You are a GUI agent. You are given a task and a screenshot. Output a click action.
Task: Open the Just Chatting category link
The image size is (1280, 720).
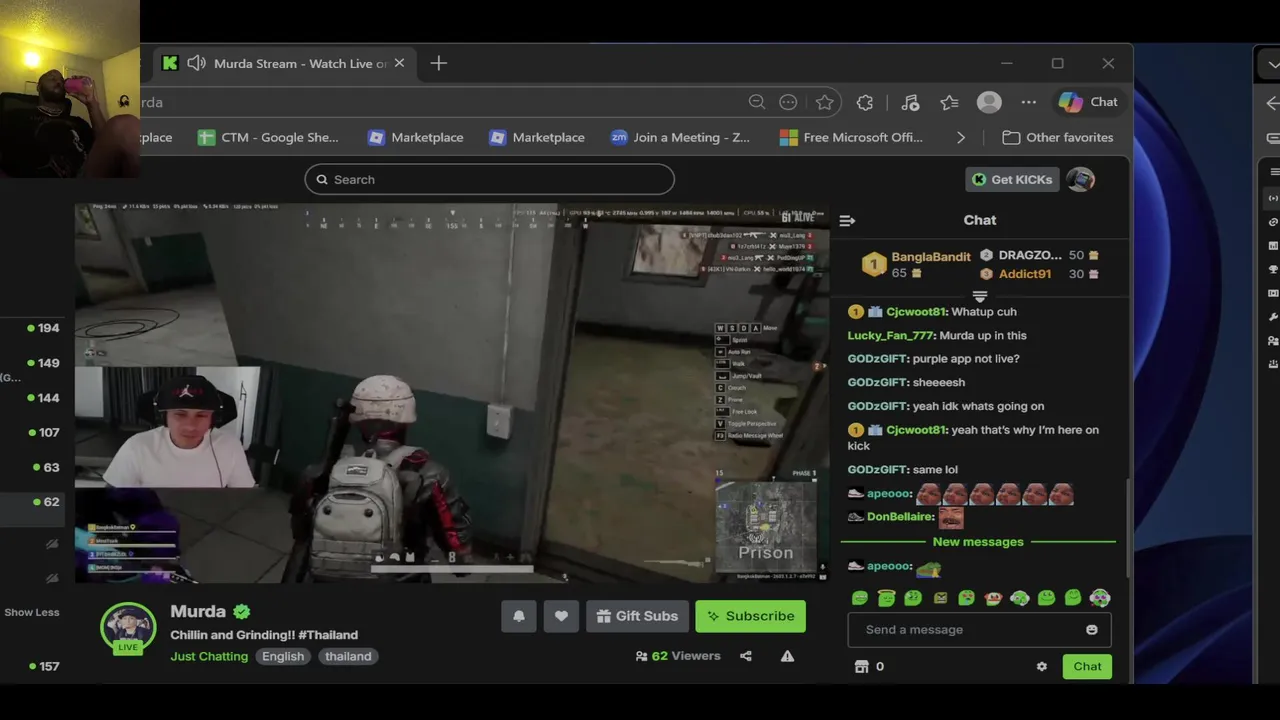point(209,656)
